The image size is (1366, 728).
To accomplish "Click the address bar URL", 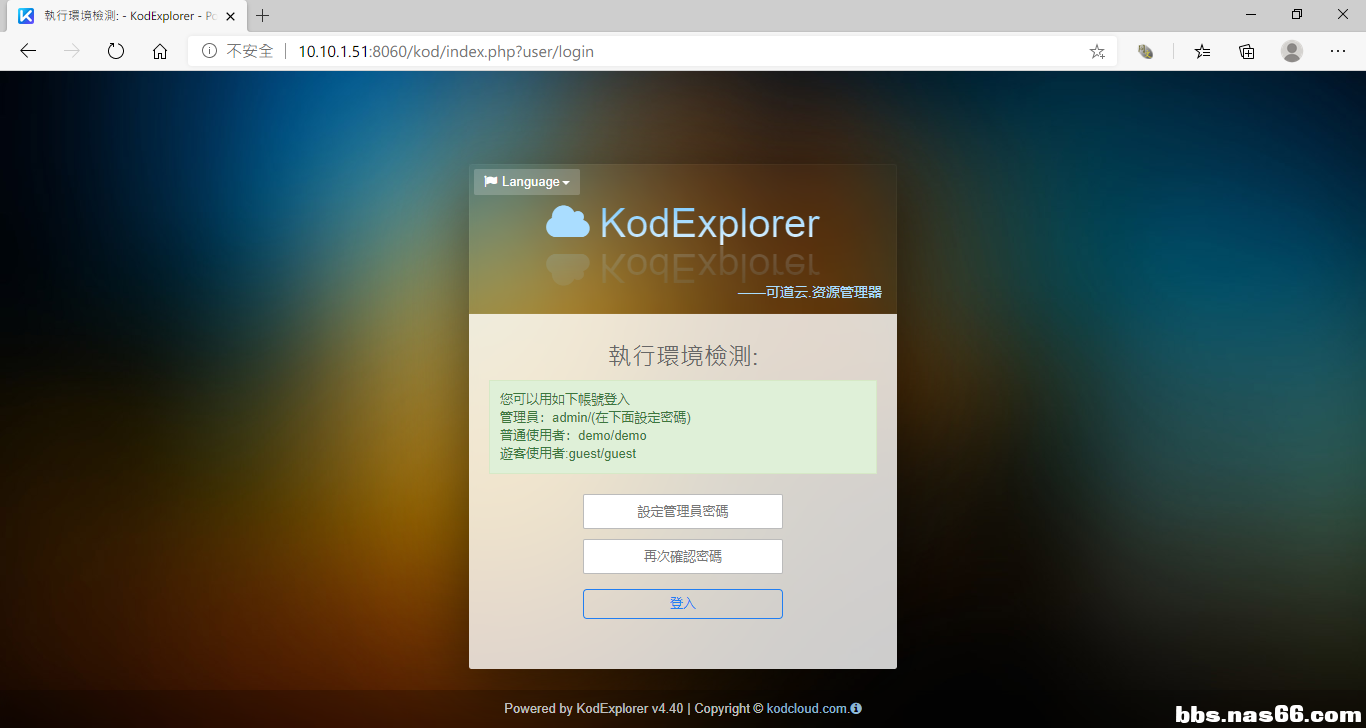I will 446,51.
